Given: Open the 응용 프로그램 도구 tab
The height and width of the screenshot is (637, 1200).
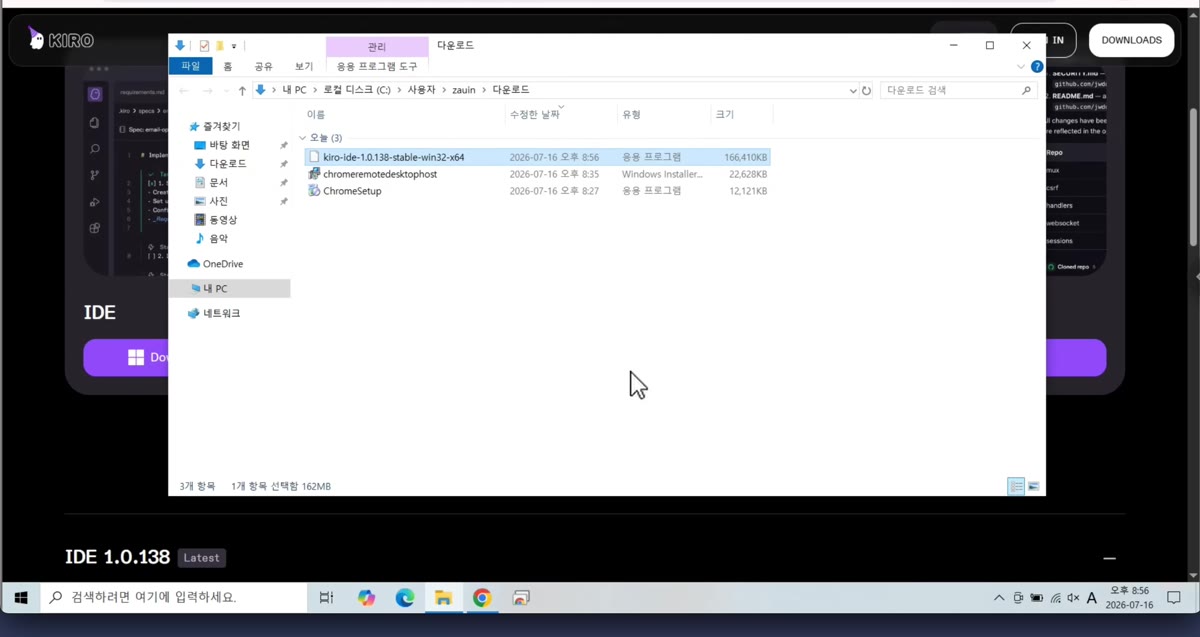Looking at the screenshot, I should tap(377, 66).
